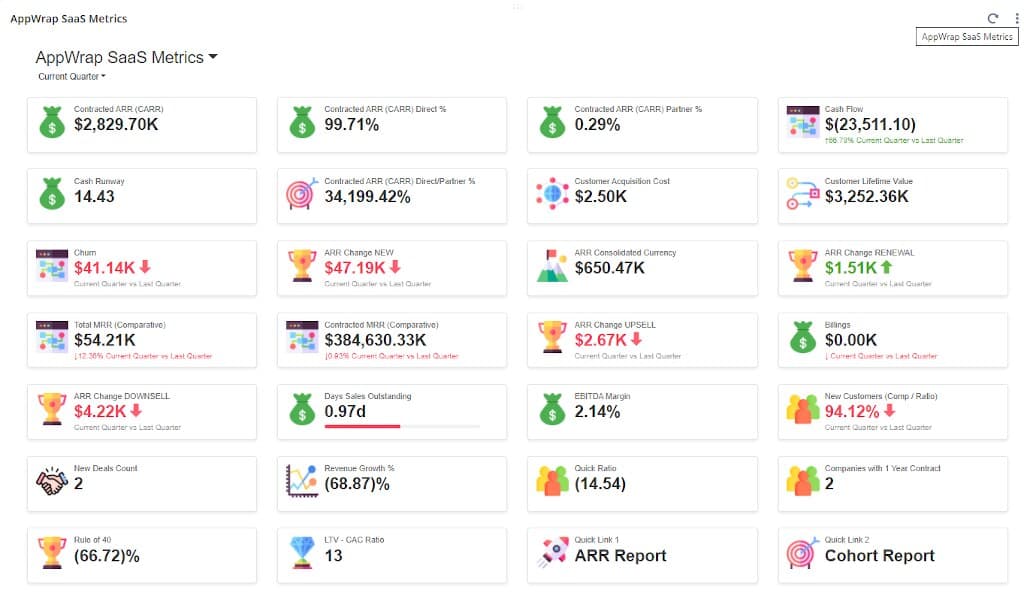Select the Churn $41.14K value
Viewport: 1024px width, 599px height.
[x=104, y=268]
